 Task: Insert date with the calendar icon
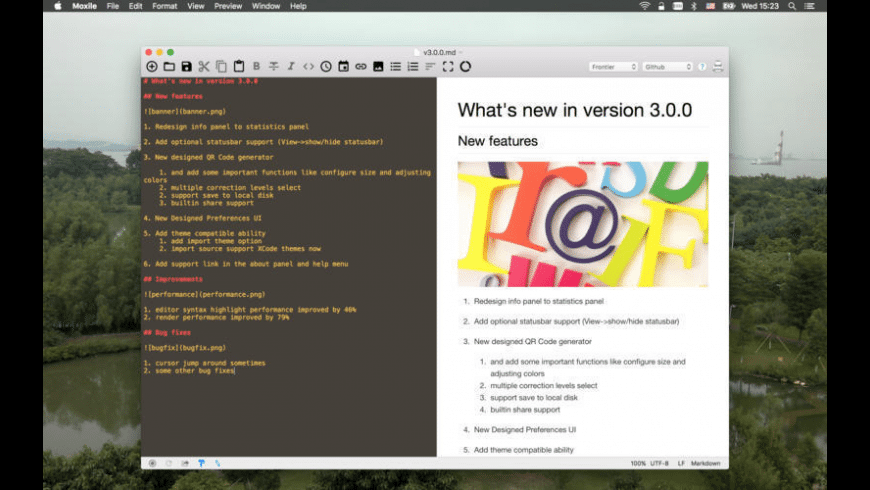point(343,67)
